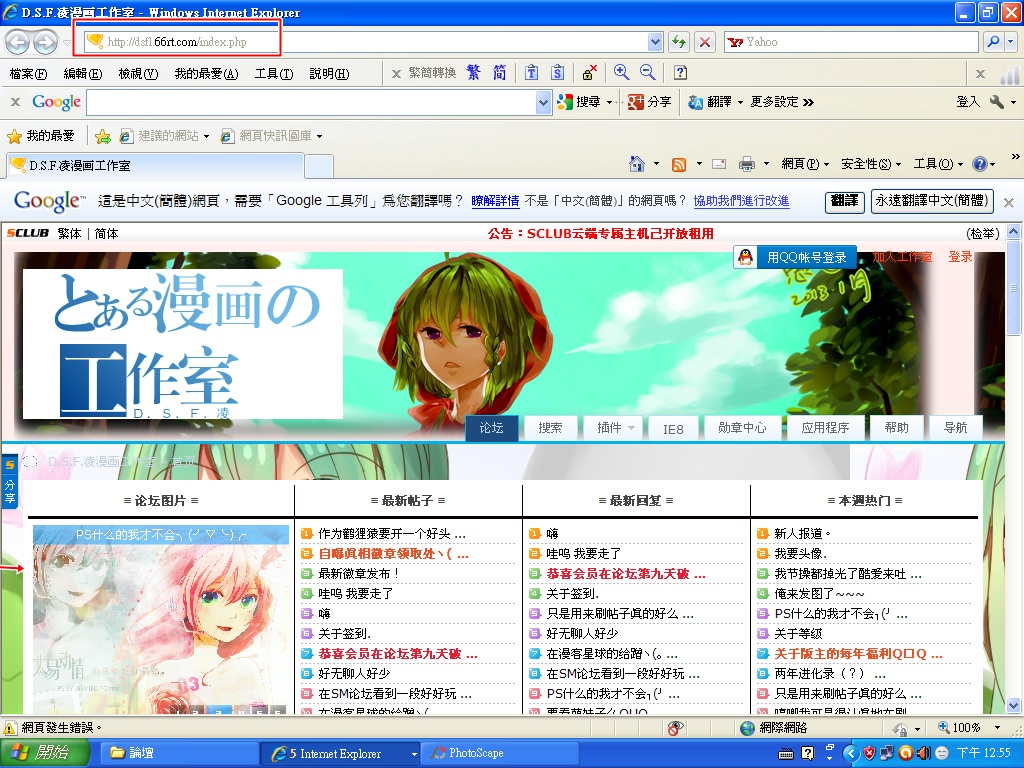Open the Google toolbar search box dropdown
1024x768 pixels.
(x=543, y=102)
